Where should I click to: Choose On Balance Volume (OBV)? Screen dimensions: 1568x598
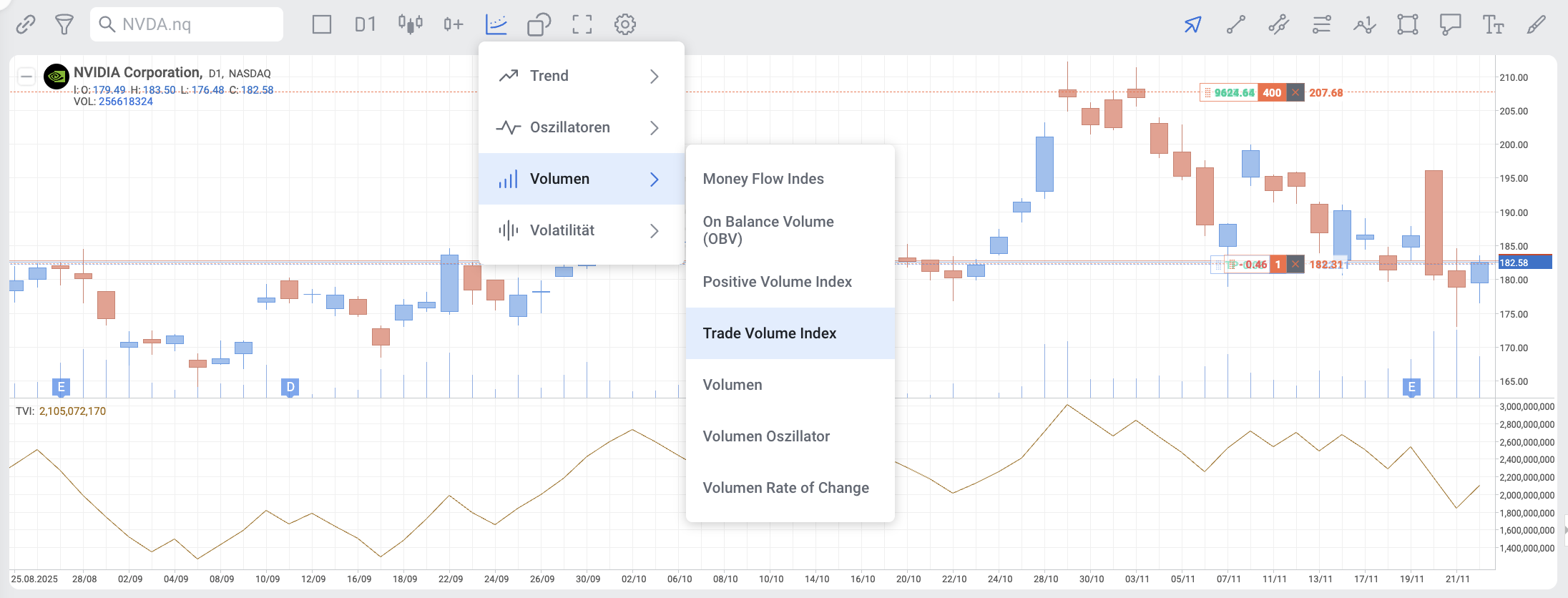790,230
